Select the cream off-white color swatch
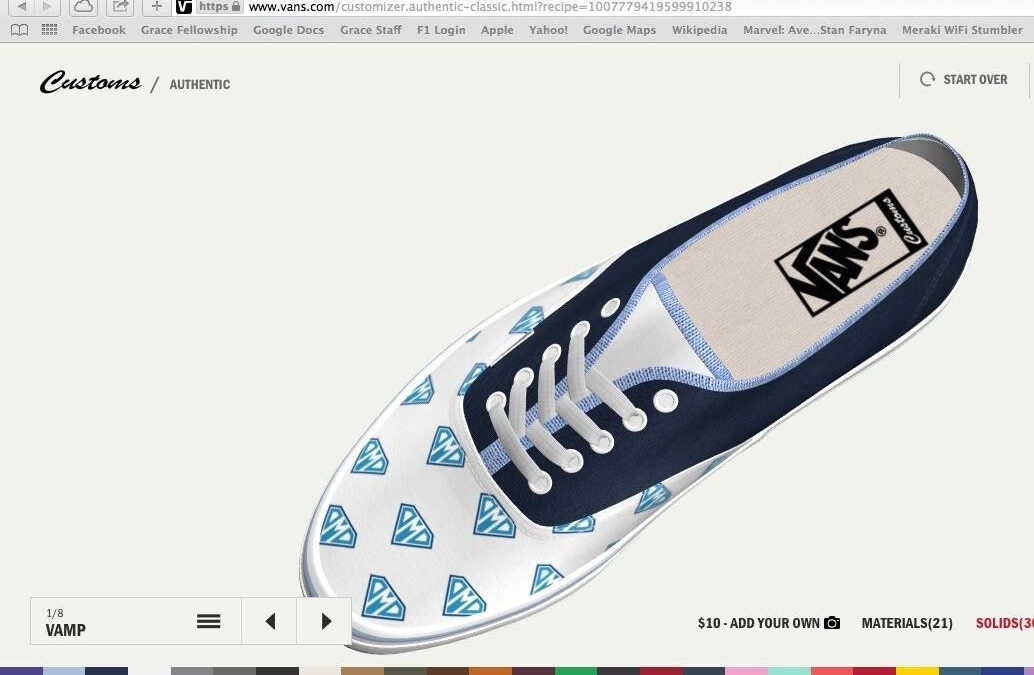The height and width of the screenshot is (675, 1034). tap(320, 671)
